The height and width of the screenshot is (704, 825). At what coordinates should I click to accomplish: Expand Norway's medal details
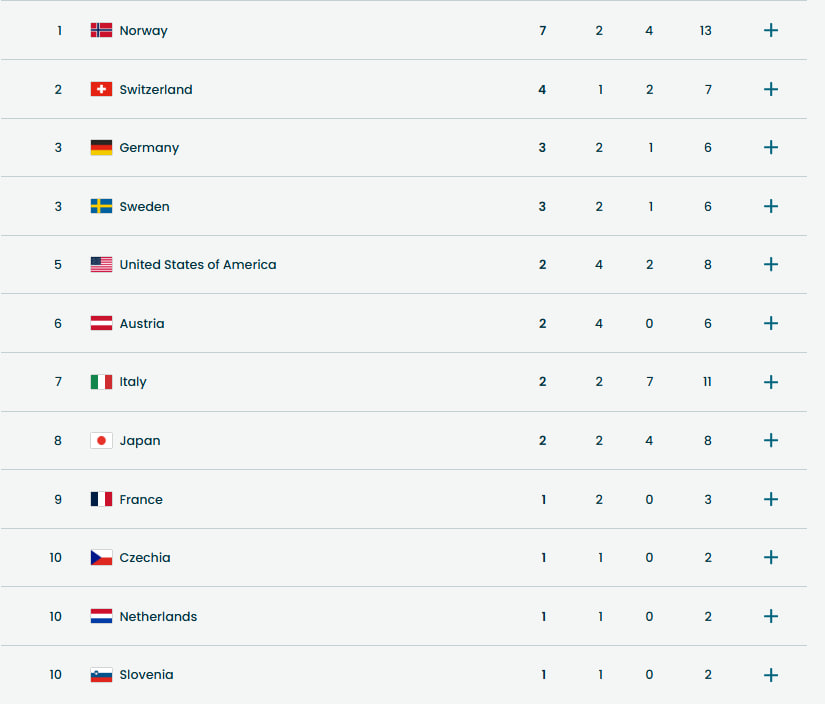click(770, 30)
